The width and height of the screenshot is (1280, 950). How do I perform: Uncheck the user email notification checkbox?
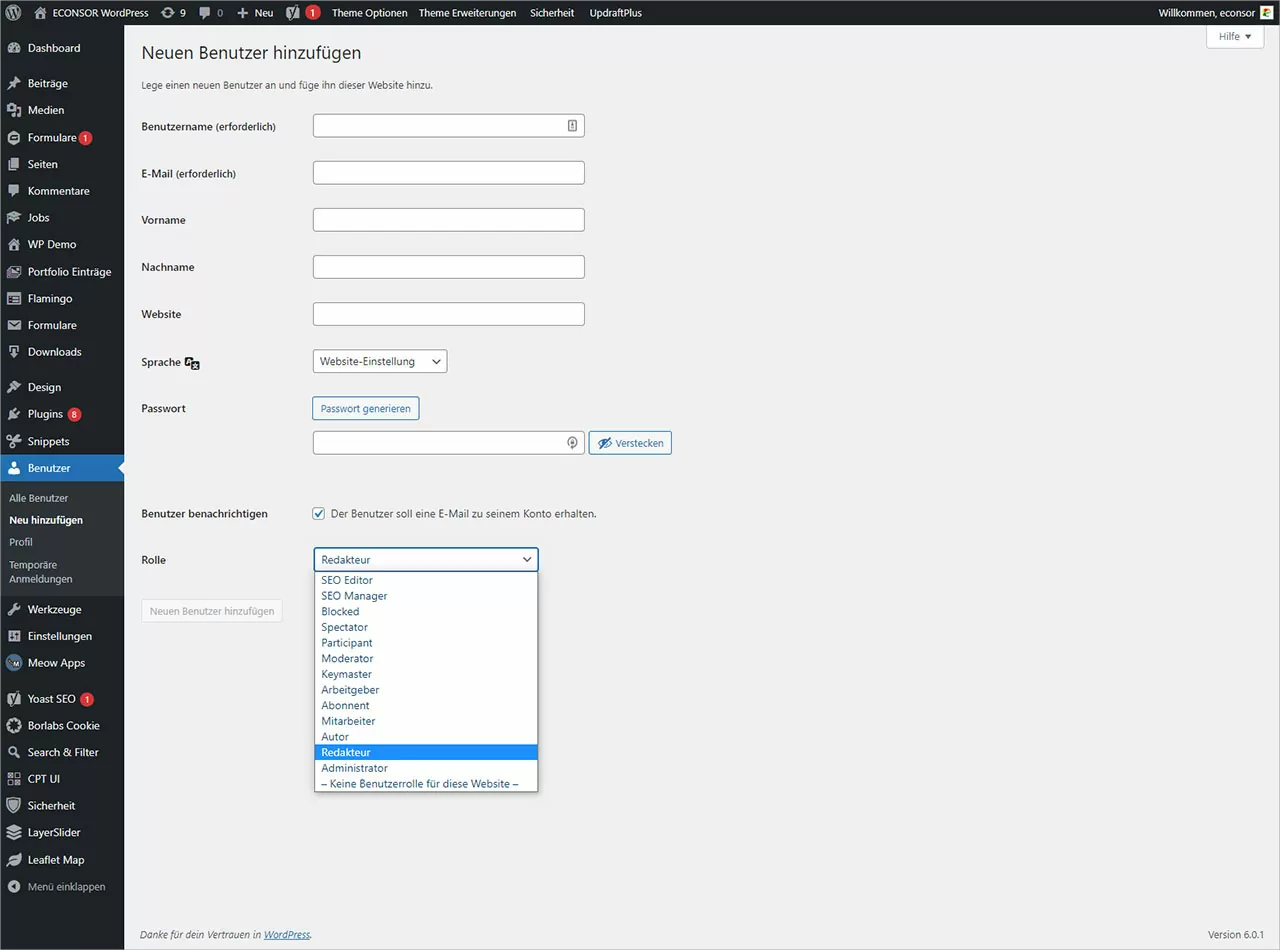tap(318, 513)
